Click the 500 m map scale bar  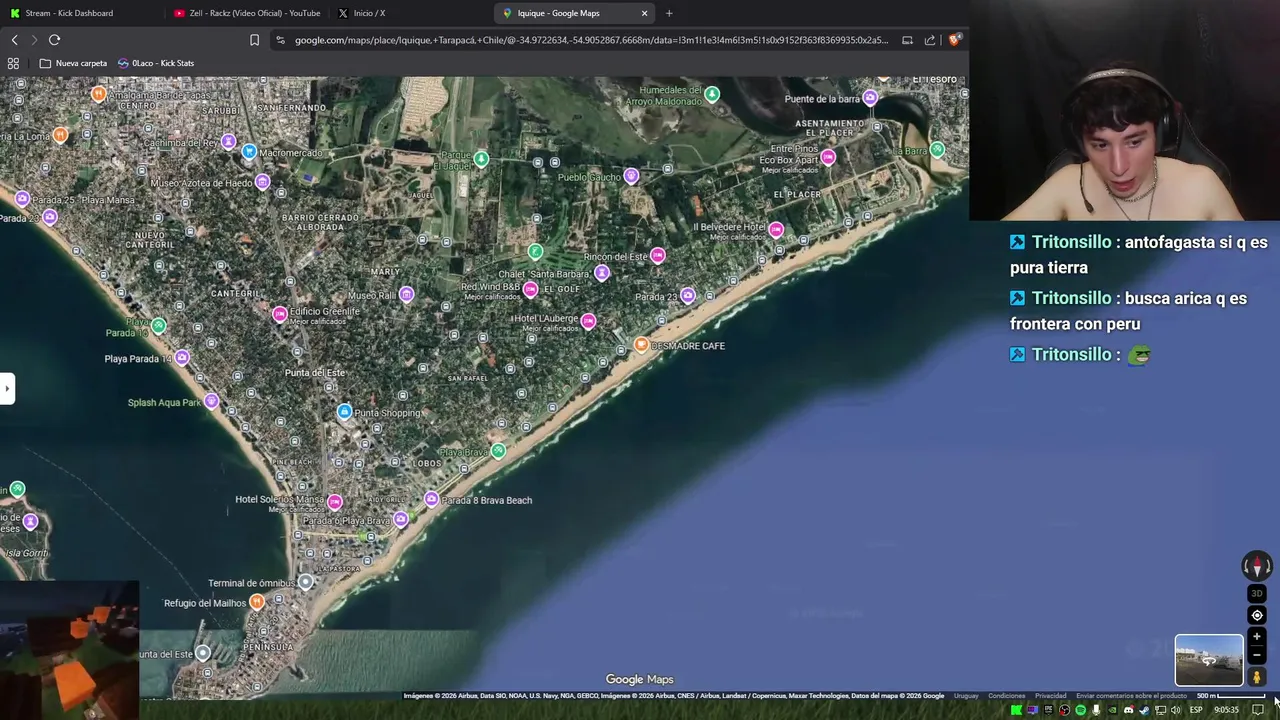click(x=1230, y=696)
